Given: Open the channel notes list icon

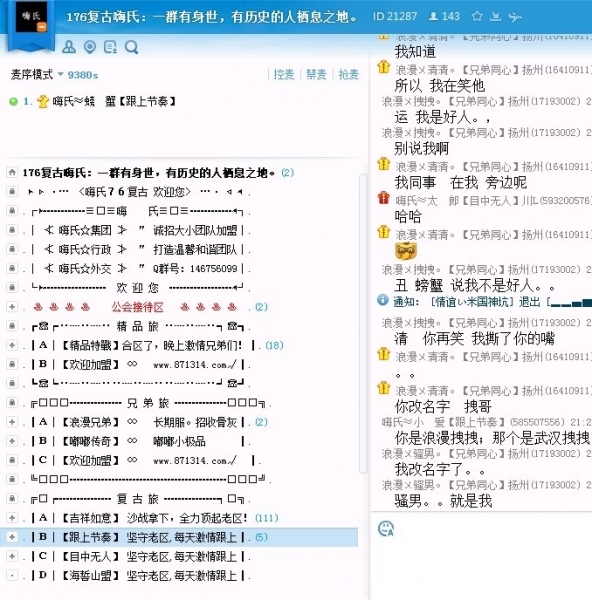Looking at the screenshot, I should [110, 47].
